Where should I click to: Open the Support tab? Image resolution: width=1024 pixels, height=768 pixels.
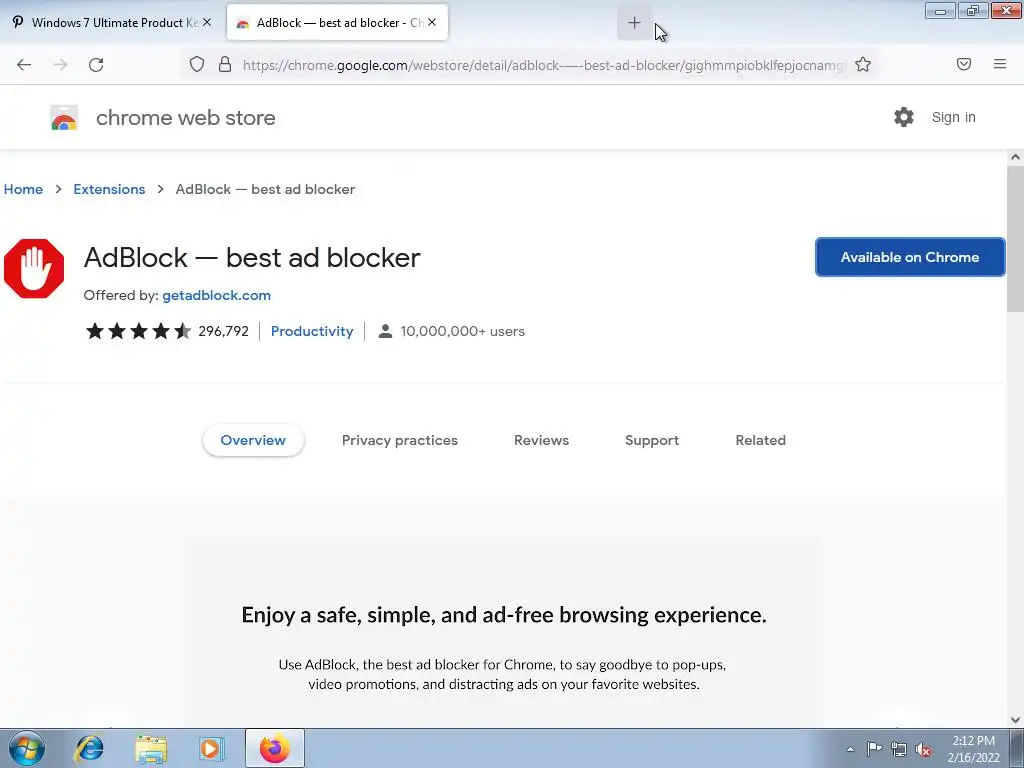pyautogui.click(x=652, y=440)
